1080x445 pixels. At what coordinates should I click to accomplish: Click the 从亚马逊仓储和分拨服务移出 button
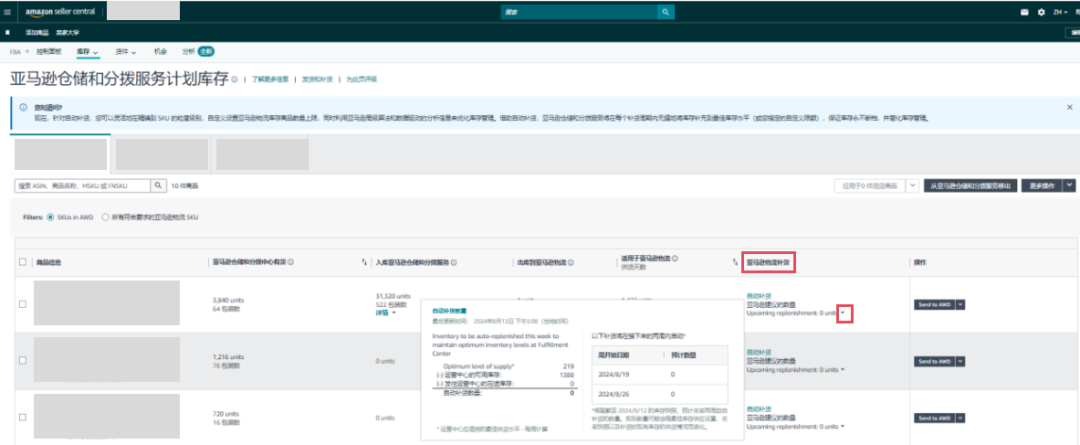(x=970, y=186)
